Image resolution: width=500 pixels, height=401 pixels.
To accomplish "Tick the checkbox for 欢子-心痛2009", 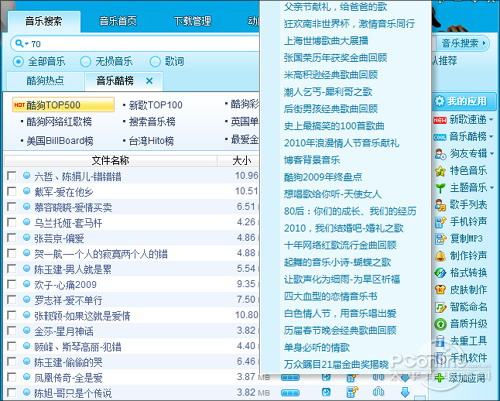I will pyautogui.click(x=12, y=284).
